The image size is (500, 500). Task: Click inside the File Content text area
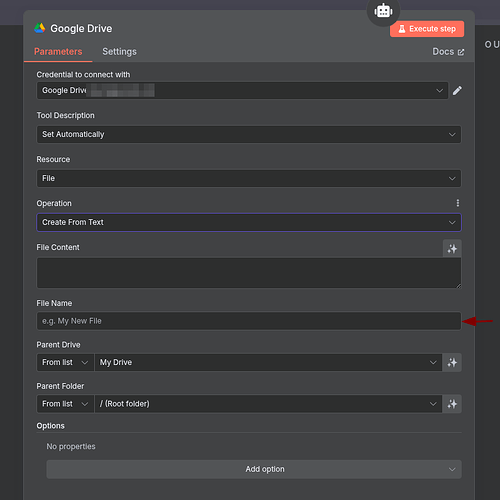click(249, 273)
